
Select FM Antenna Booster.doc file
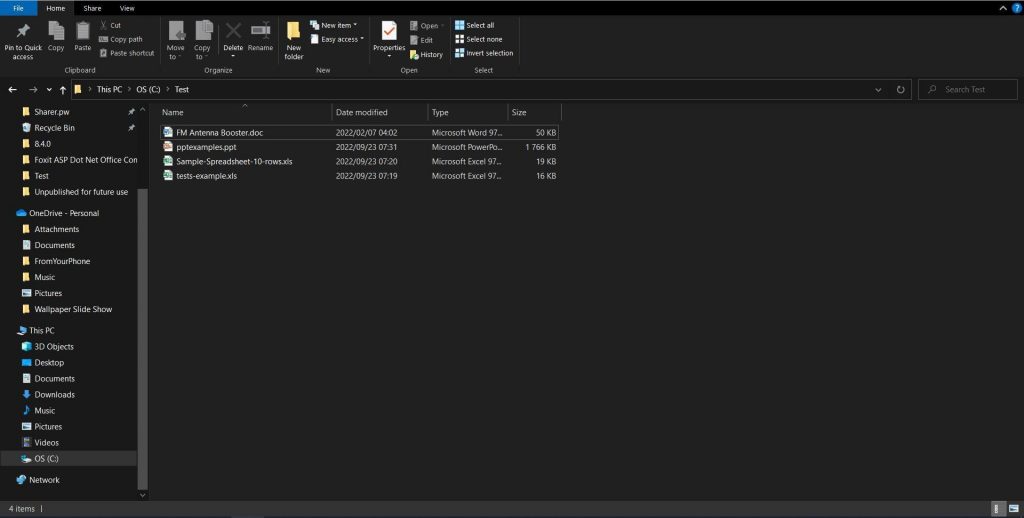click(x=359, y=133)
